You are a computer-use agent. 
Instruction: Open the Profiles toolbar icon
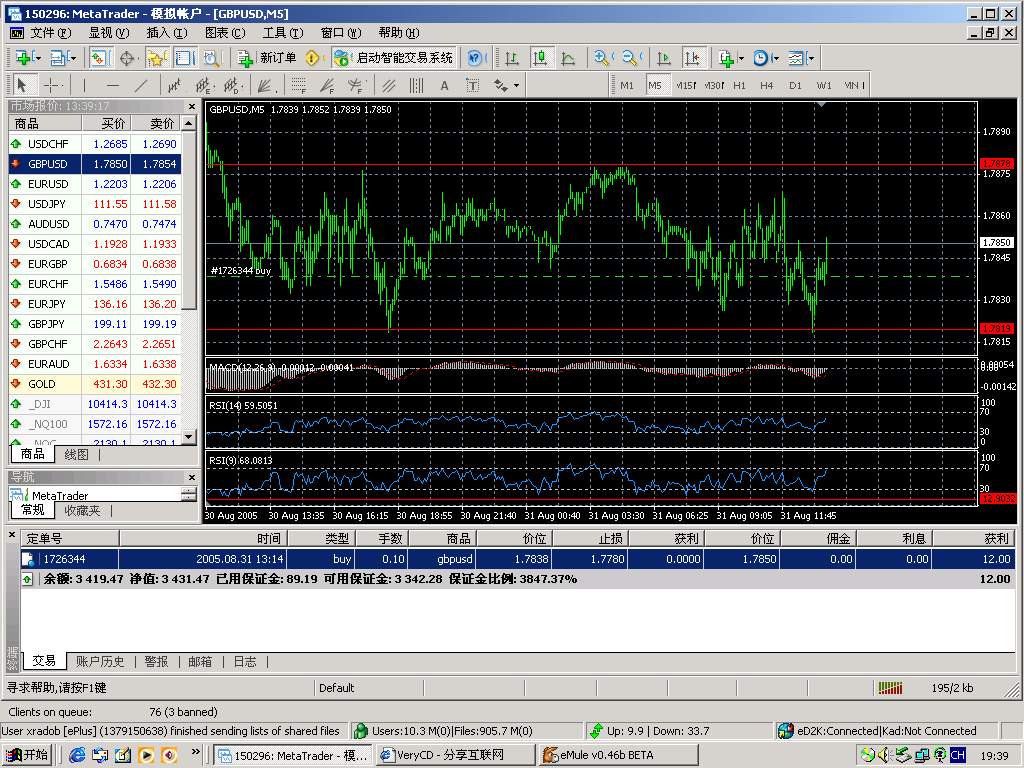point(61,58)
